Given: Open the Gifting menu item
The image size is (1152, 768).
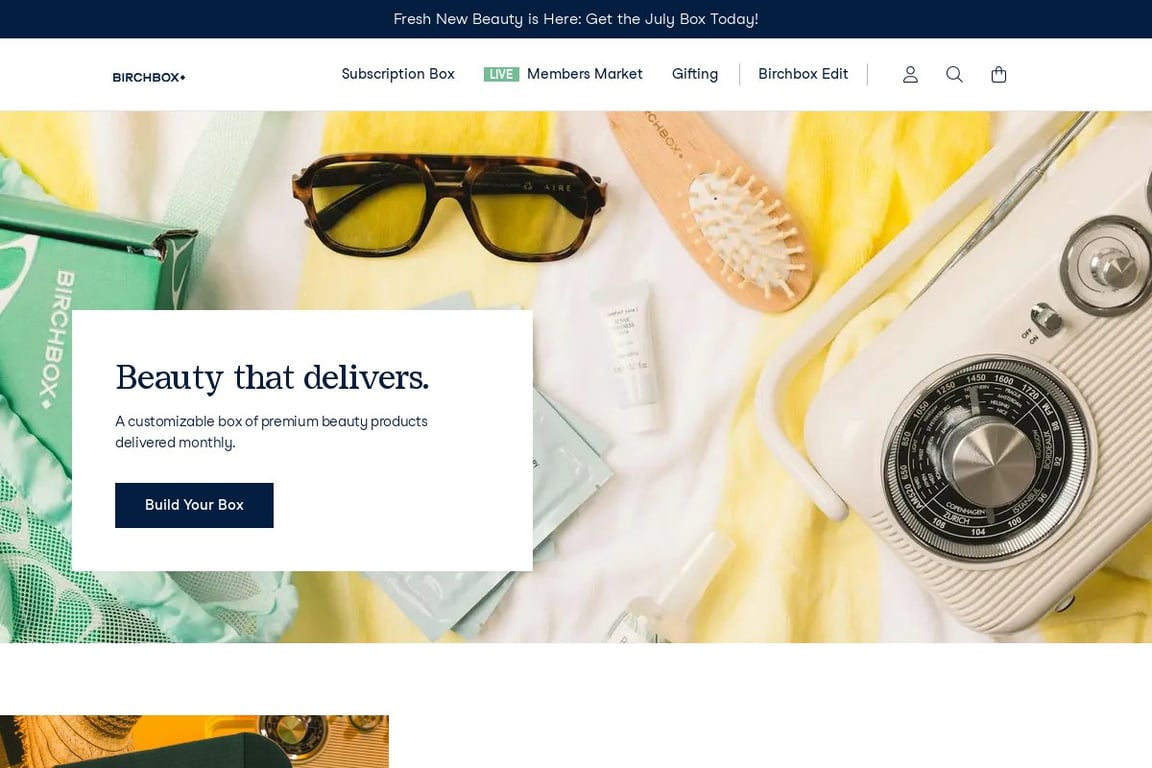Looking at the screenshot, I should pyautogui.click(x=695, y=74).
